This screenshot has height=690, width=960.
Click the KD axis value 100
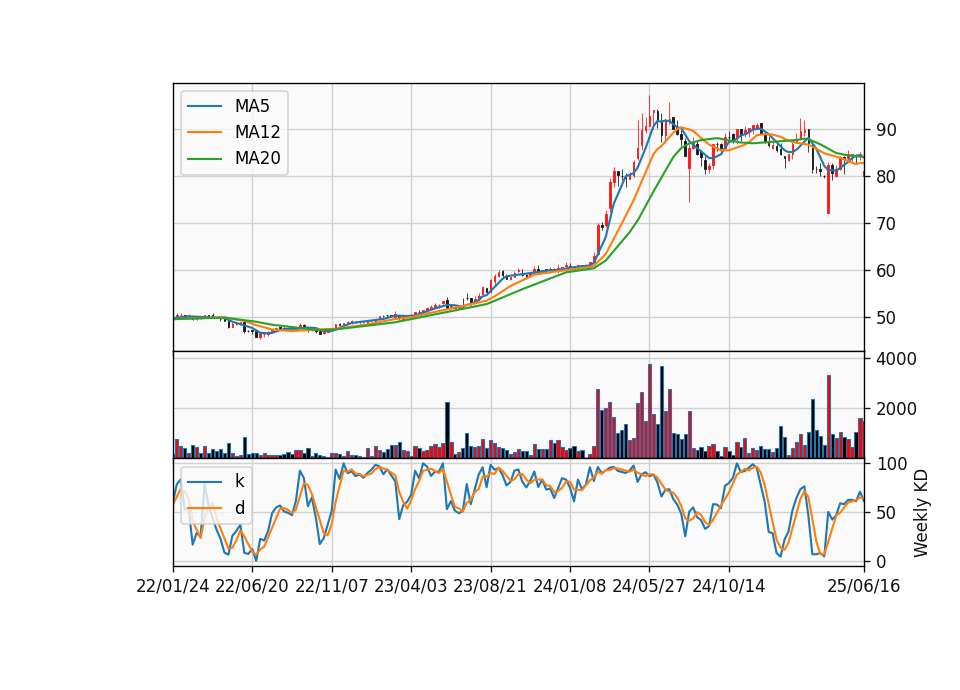(x=891, y=464)
